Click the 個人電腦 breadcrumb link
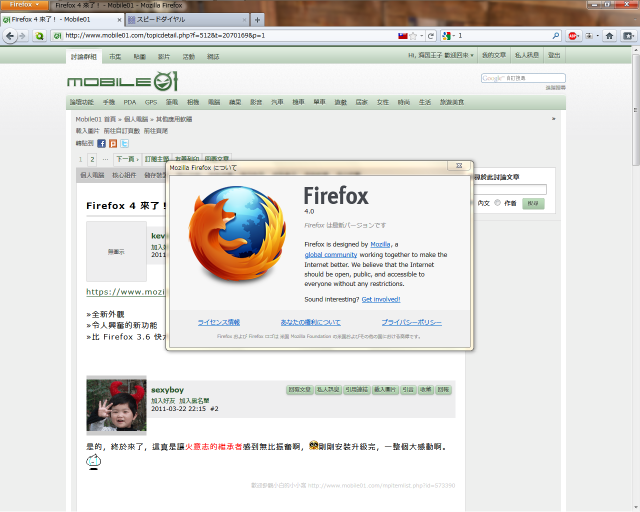Viewport: 640px width, 512px height. pos(136,119)
